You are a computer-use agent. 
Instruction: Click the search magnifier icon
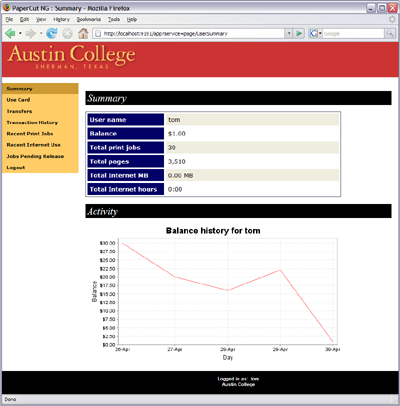[389, 33]
